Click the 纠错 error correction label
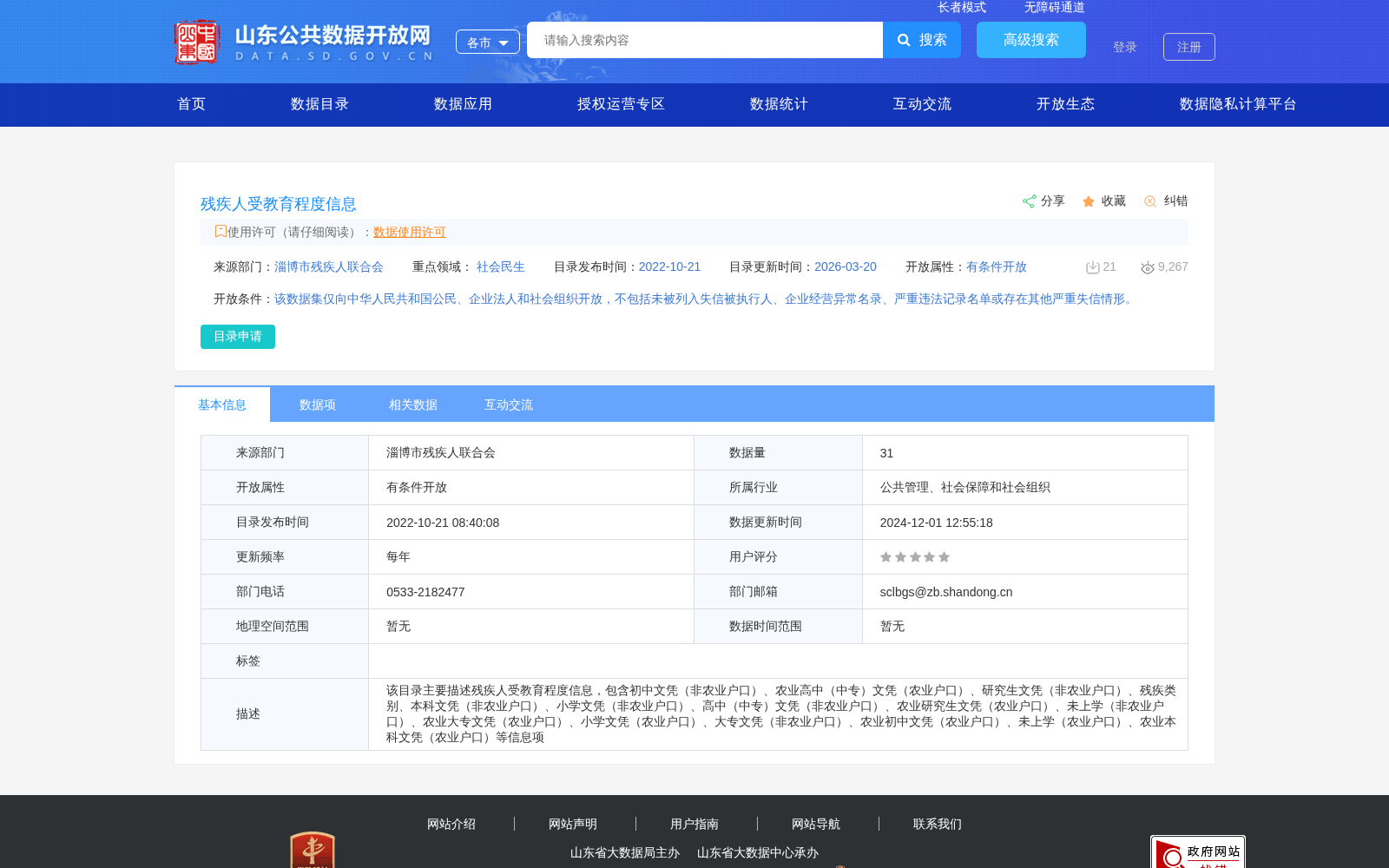The image size is (1389, 868). click(x=1176, y=201)
